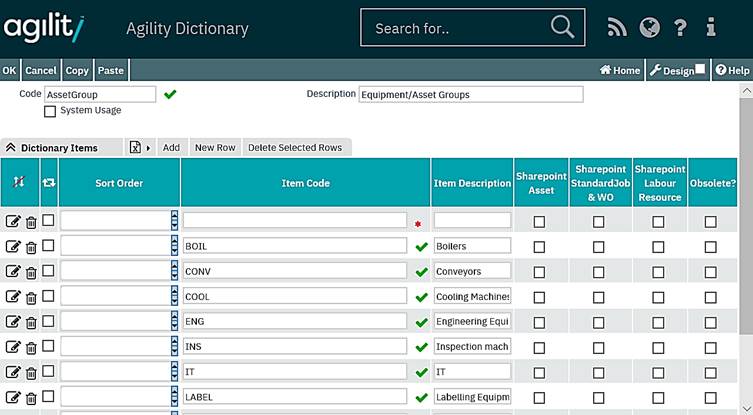This screenshot has height=415, width=753.
Task: Edit the BOIL row using pencil icon
Action: (13, 246)
